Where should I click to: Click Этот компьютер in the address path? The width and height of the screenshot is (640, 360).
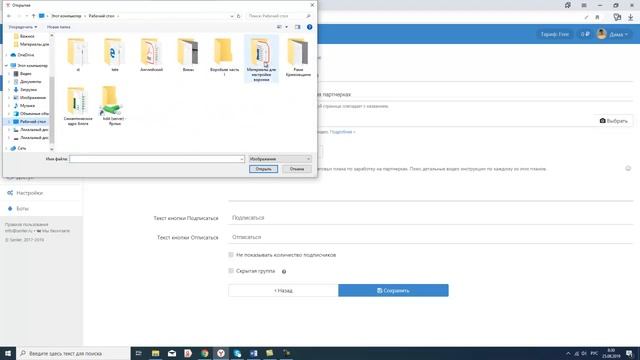coord(66,16)
